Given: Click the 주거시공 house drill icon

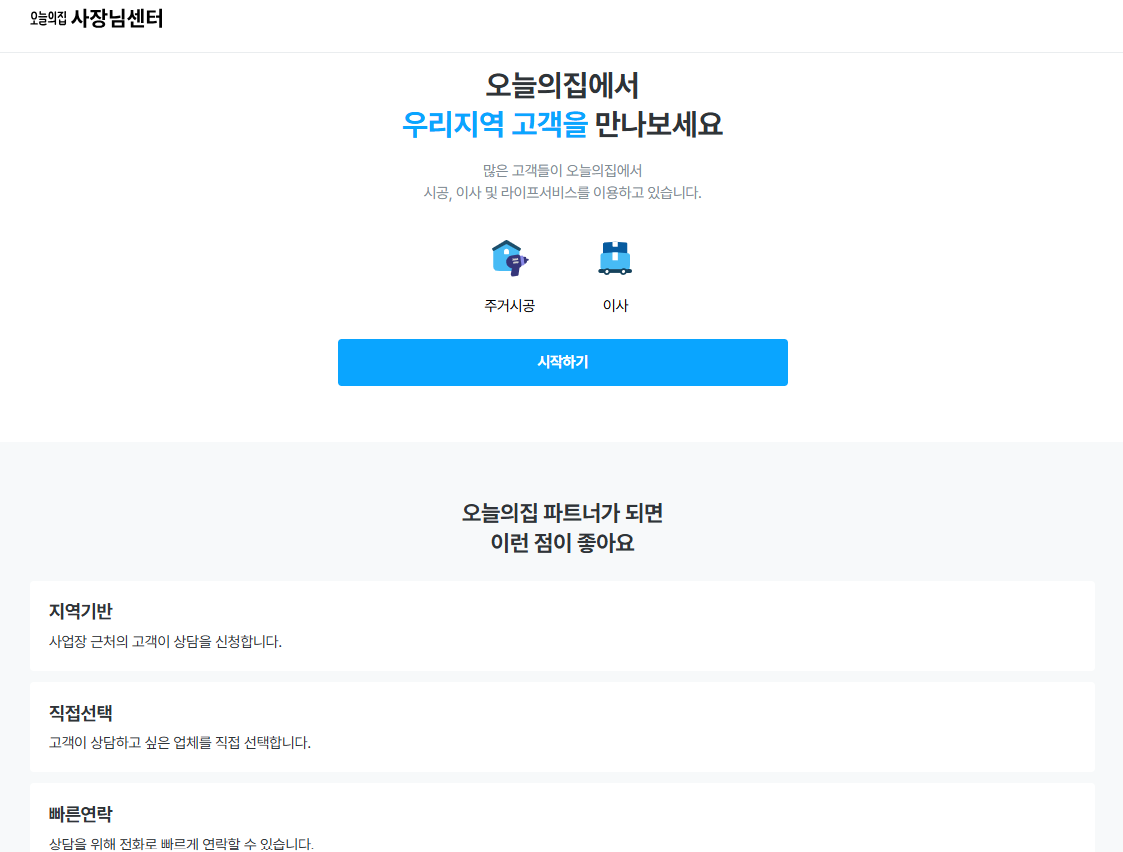Looking at the screenshot, I should pyautogui.click(x=509, y=258).
